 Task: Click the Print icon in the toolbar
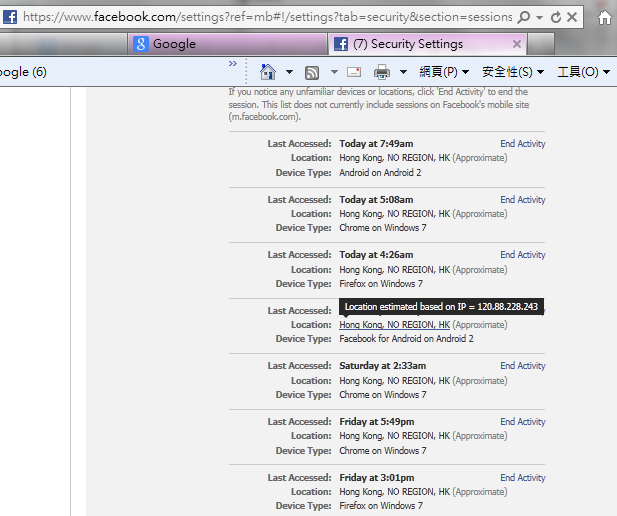tap(381, 72)
